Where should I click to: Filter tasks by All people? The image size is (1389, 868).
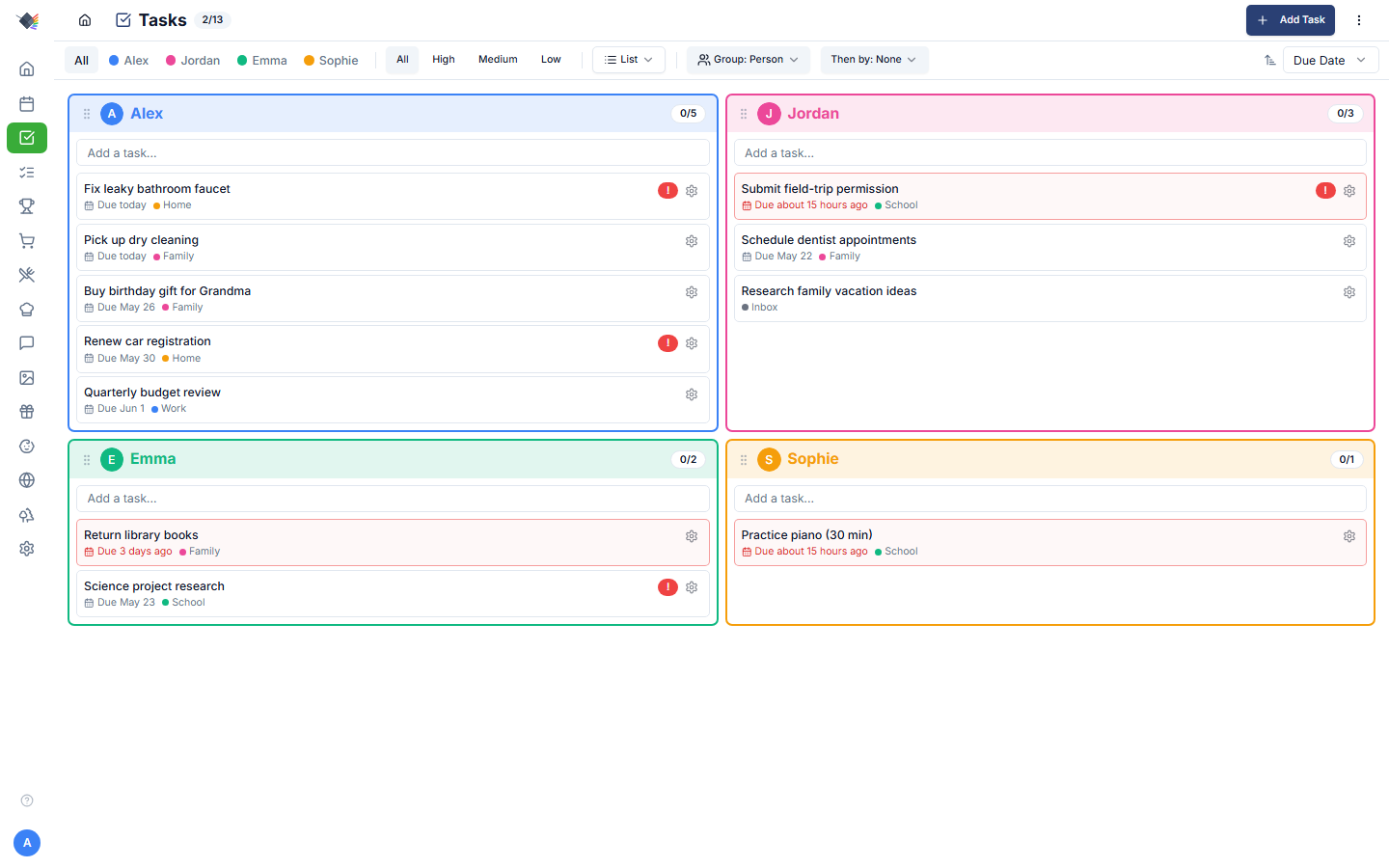tap(82, 60)
